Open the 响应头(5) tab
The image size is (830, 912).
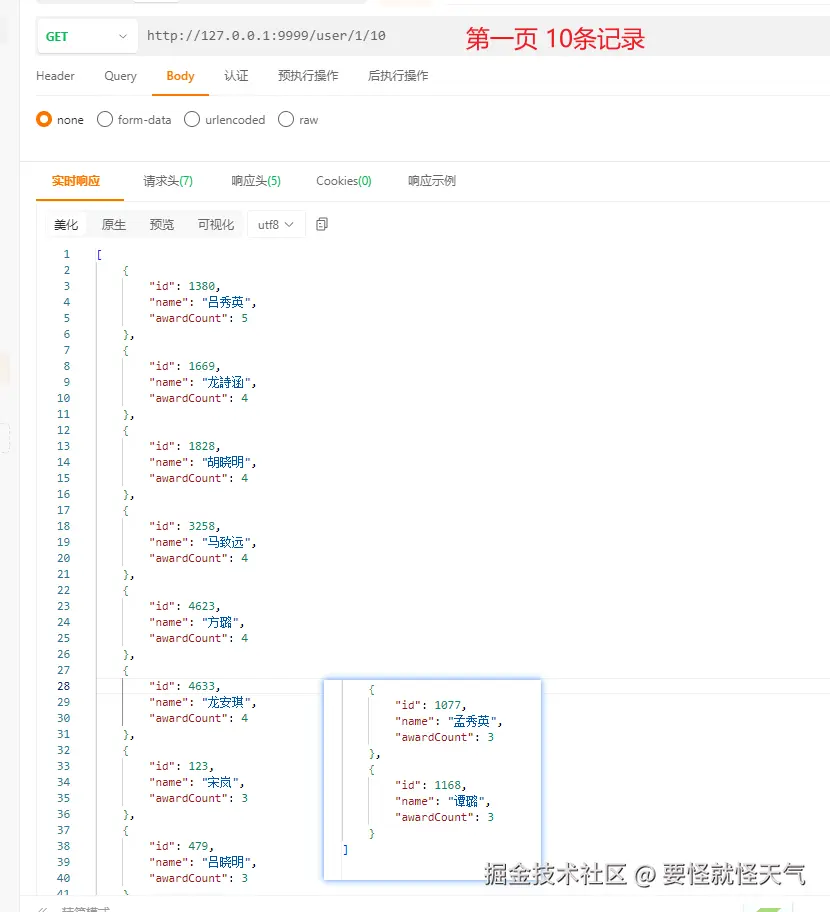(x=256, y=181)
